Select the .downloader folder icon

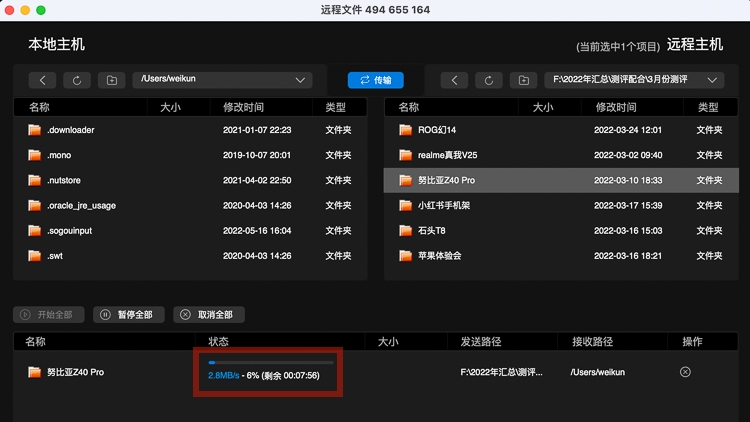coord(34,130)
